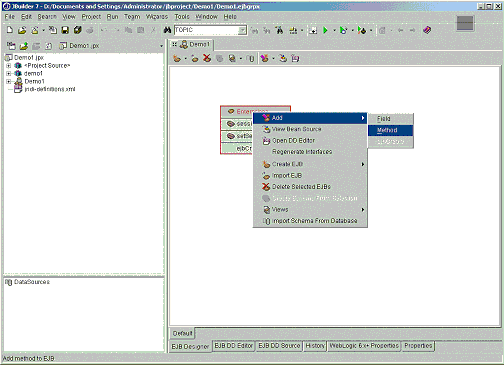Image resolution: width=504 pixels, height=365 pixels.
Task: Switch to WebLogic 6.x+ Properties tab
Action: pos(364,346)
